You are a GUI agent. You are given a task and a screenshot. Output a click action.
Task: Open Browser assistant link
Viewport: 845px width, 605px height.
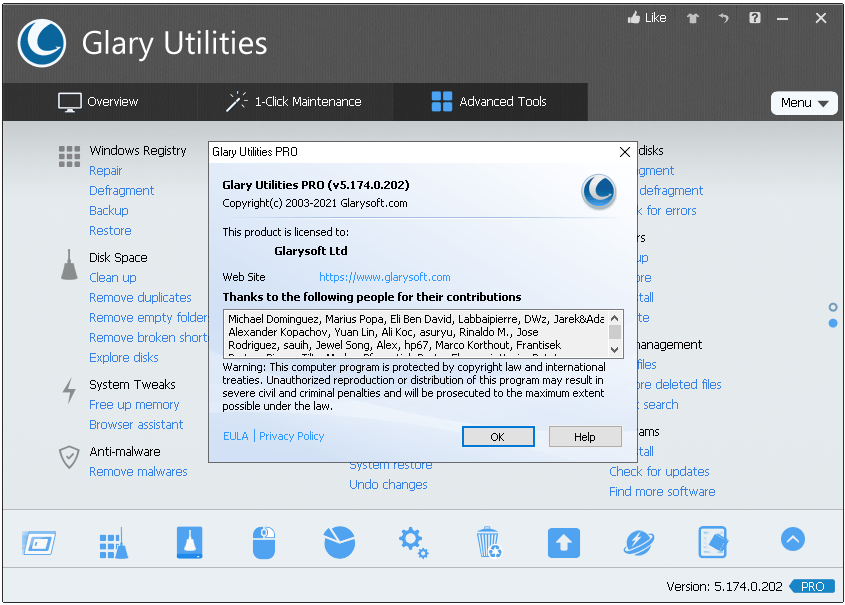click(136, 425)
